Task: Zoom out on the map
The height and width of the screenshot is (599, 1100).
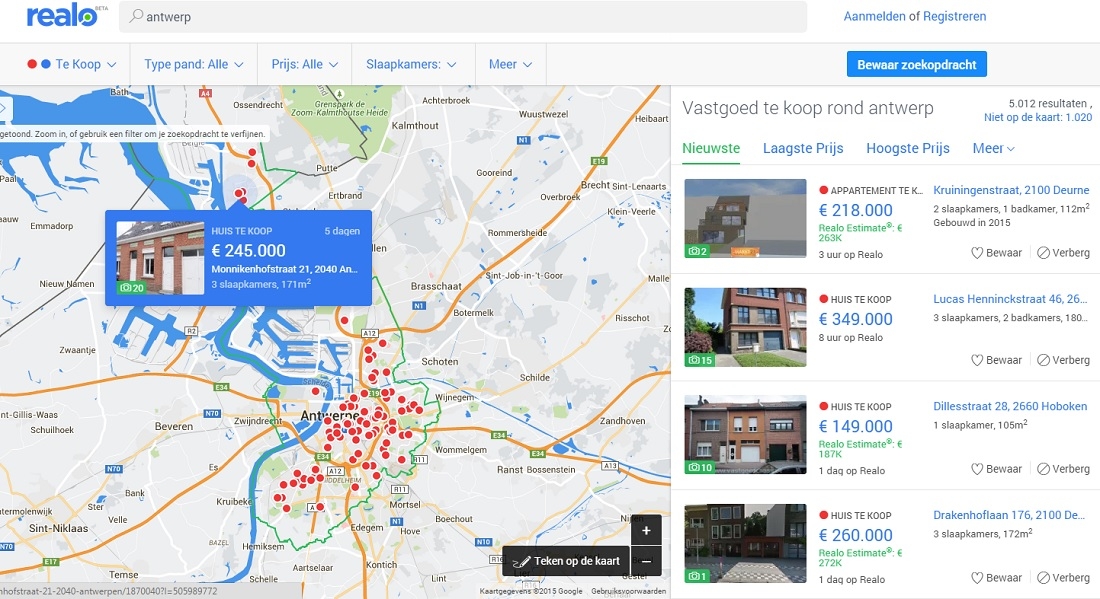Action: coord(646,561)
